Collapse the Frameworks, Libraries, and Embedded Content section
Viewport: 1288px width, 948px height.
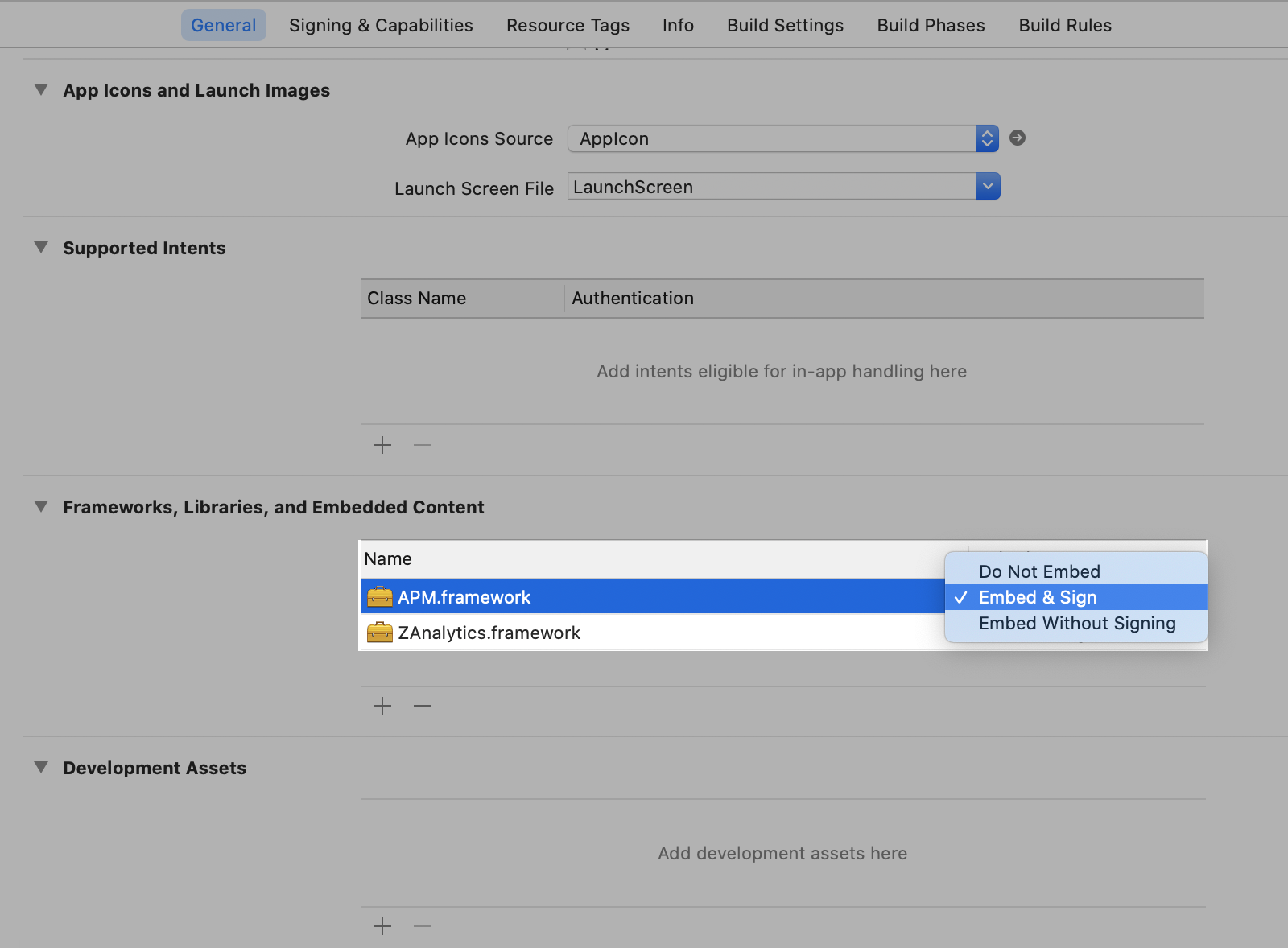click(41, 507)
